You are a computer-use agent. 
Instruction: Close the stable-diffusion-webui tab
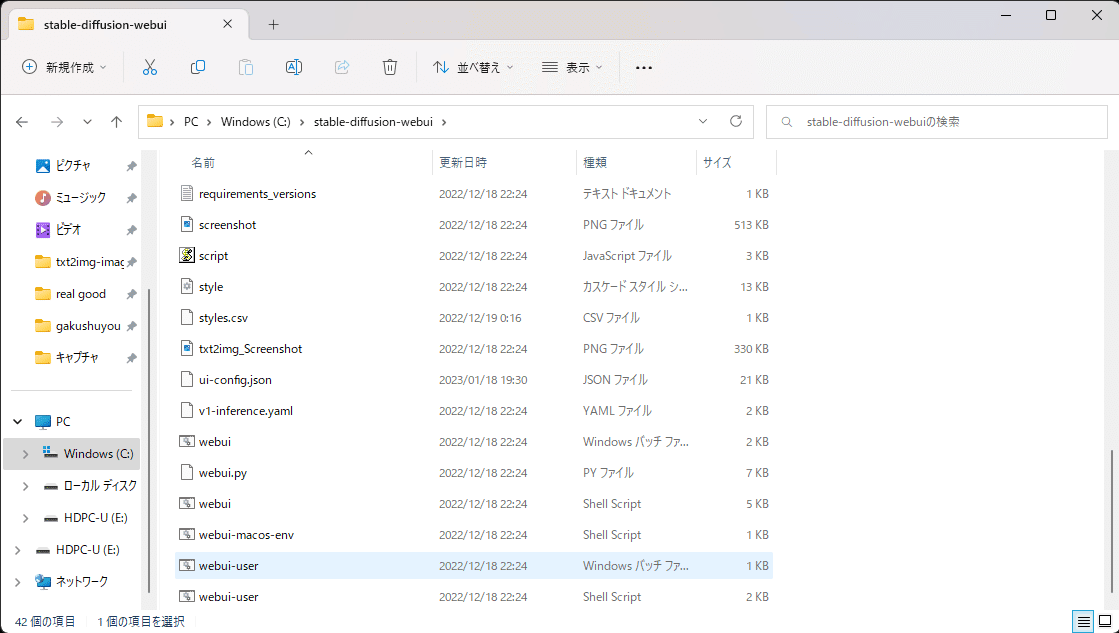[x=227, y=24]
